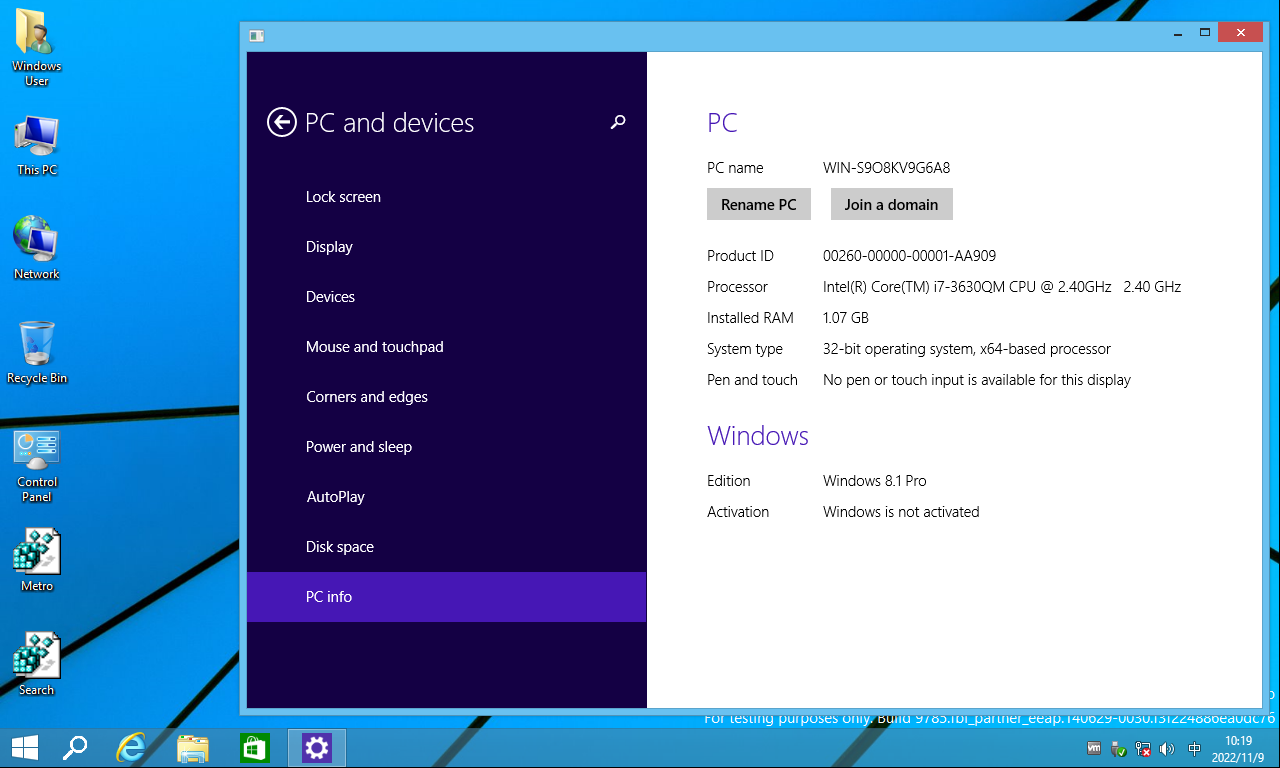Open File Explorer from the taskbar
1280x768 pixels.
[x=193, y=748]
